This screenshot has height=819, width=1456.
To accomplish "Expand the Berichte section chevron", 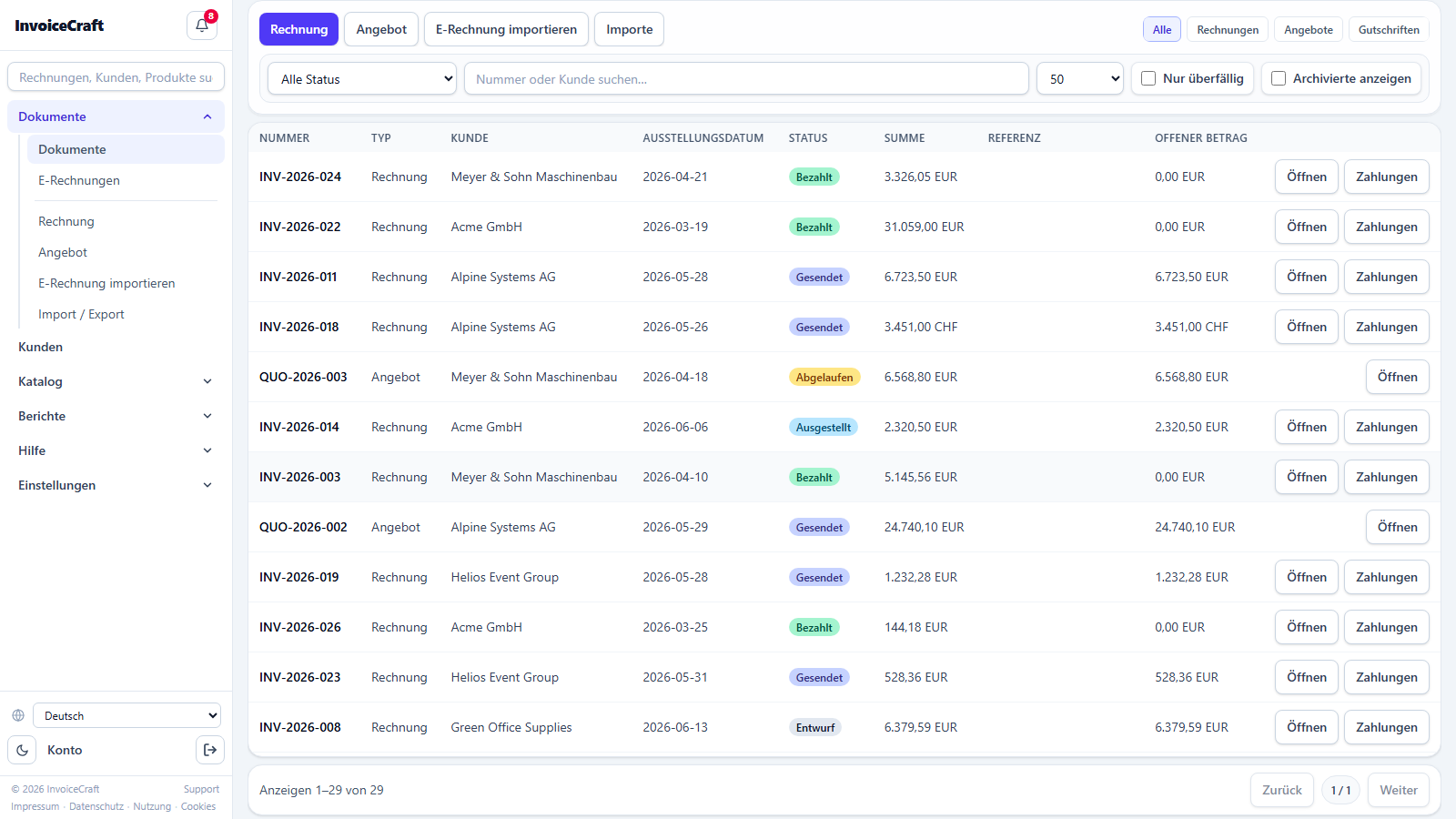I will pos(207,416).
